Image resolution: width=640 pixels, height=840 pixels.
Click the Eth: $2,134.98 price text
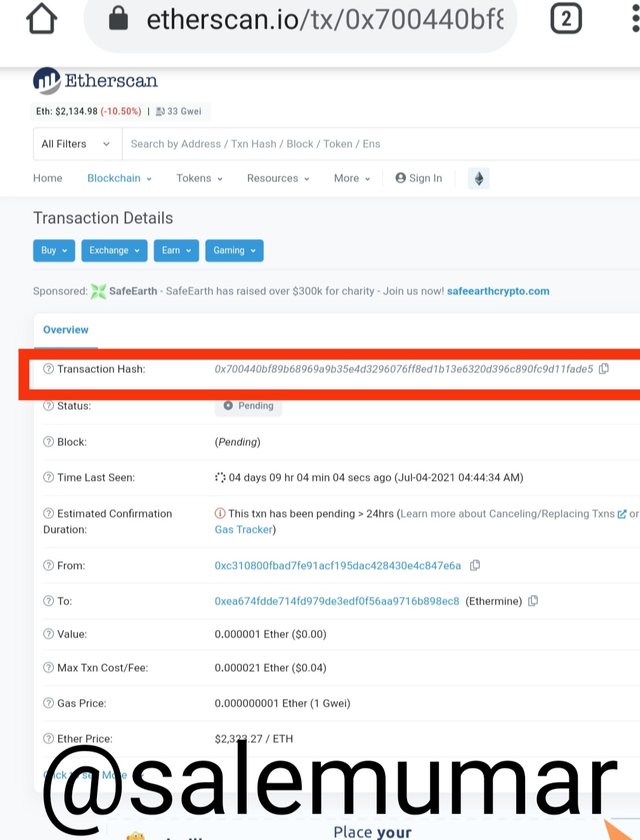(x=66, y=111)
